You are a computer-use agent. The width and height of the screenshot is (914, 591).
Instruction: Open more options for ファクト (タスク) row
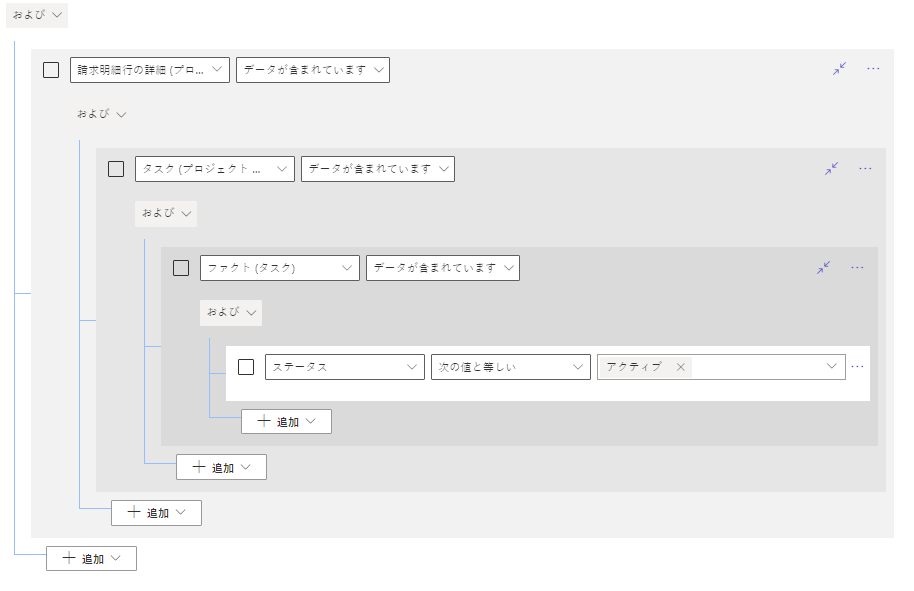[857, 268]
